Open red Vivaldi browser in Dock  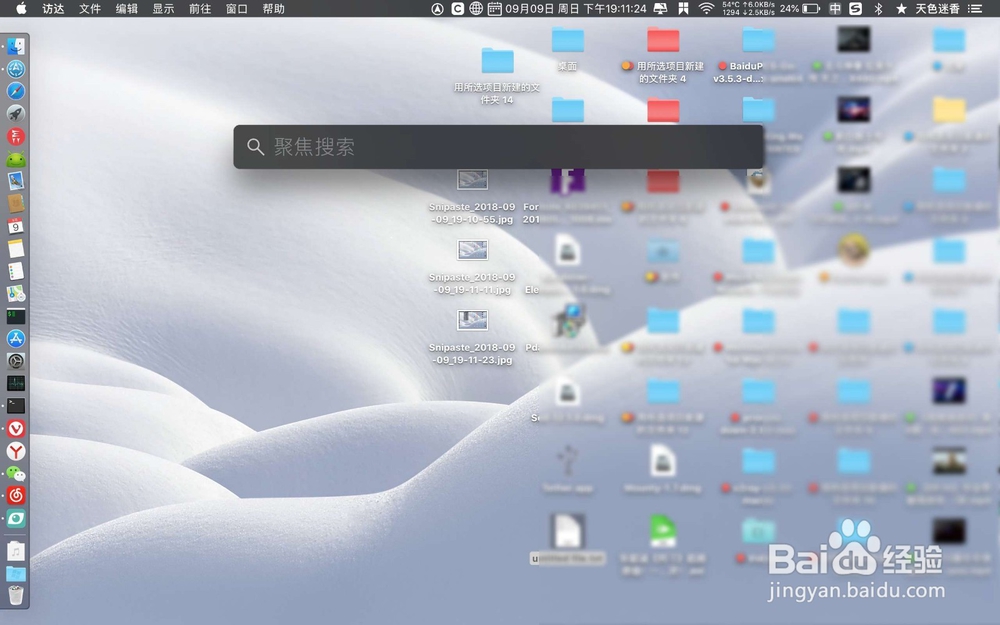tap(16, 429)
